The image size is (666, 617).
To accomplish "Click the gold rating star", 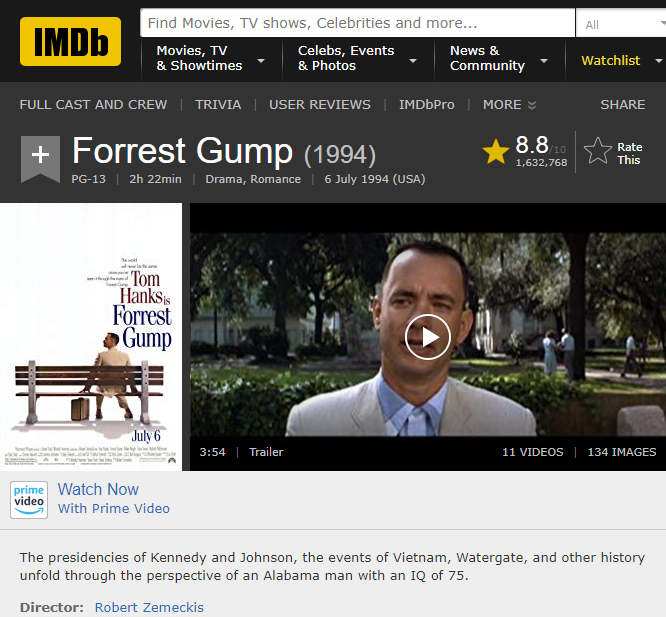I will (496, 151).
